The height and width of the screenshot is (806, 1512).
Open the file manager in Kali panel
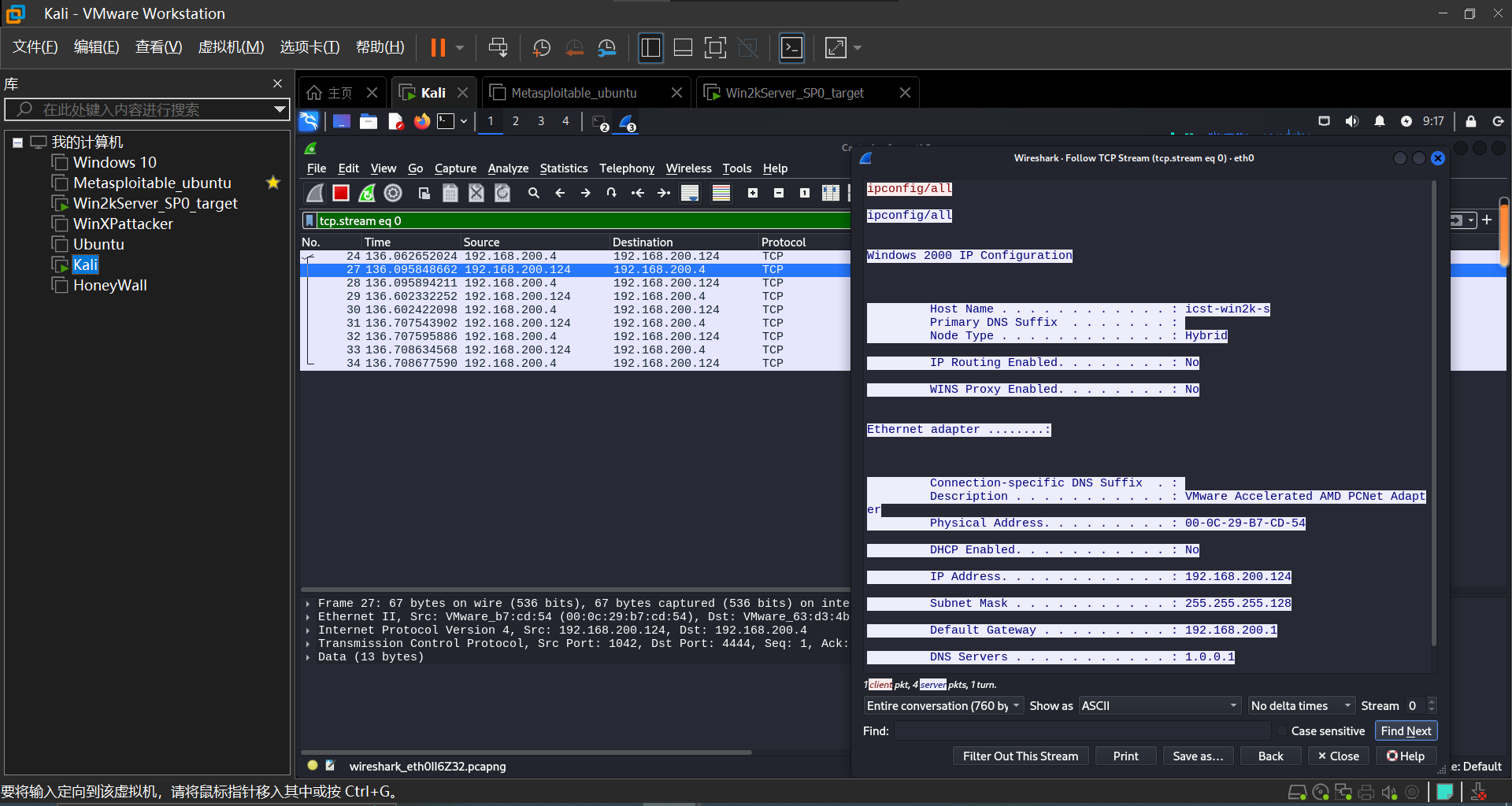369,121
